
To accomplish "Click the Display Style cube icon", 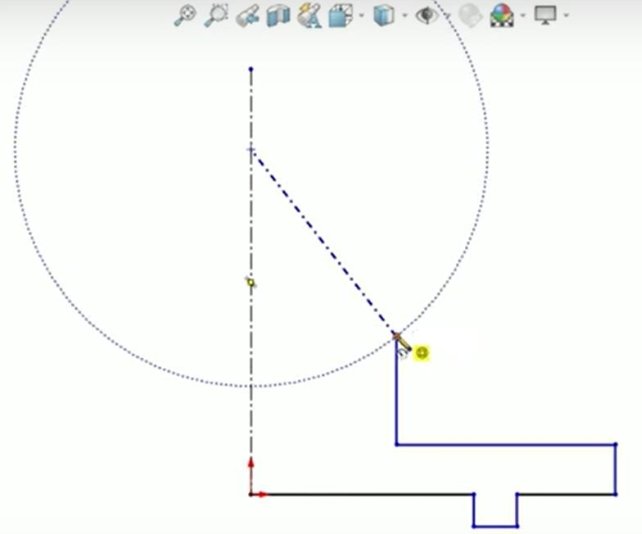I will (x=384, y=16).
